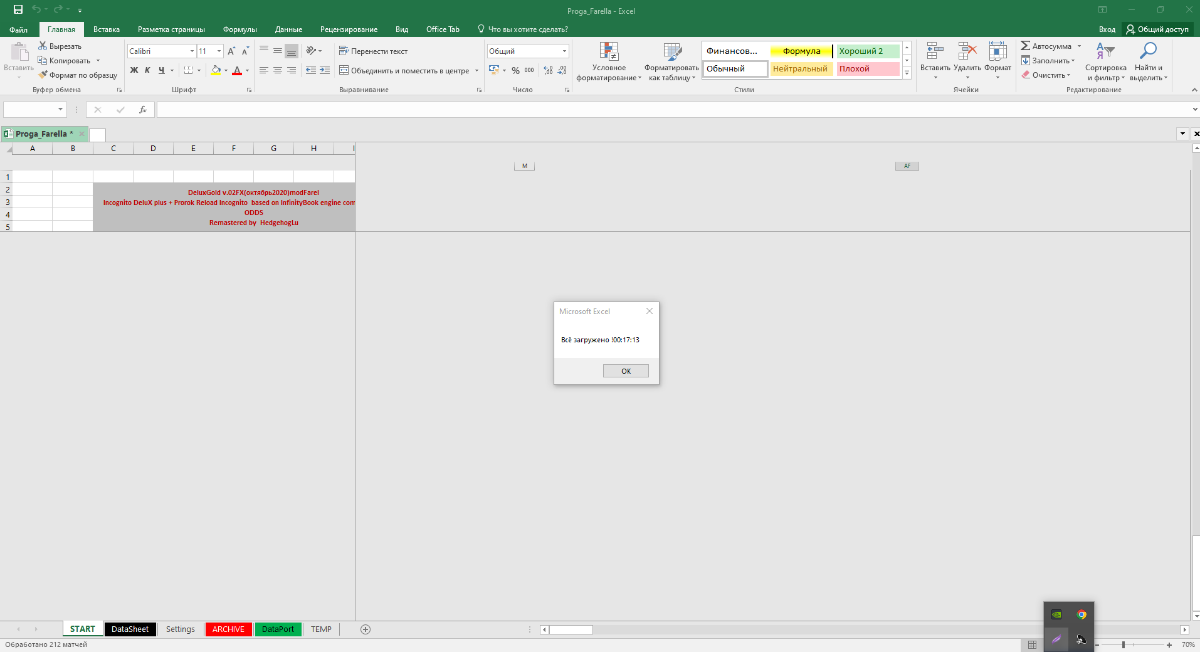Open Format as Table (Форматировать как таблицу)
1200x652 pixels.
672,62
